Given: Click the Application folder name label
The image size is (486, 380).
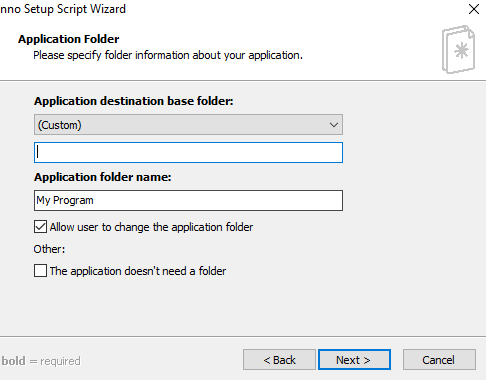Looking at the screenshot, I should coord(103,177).
